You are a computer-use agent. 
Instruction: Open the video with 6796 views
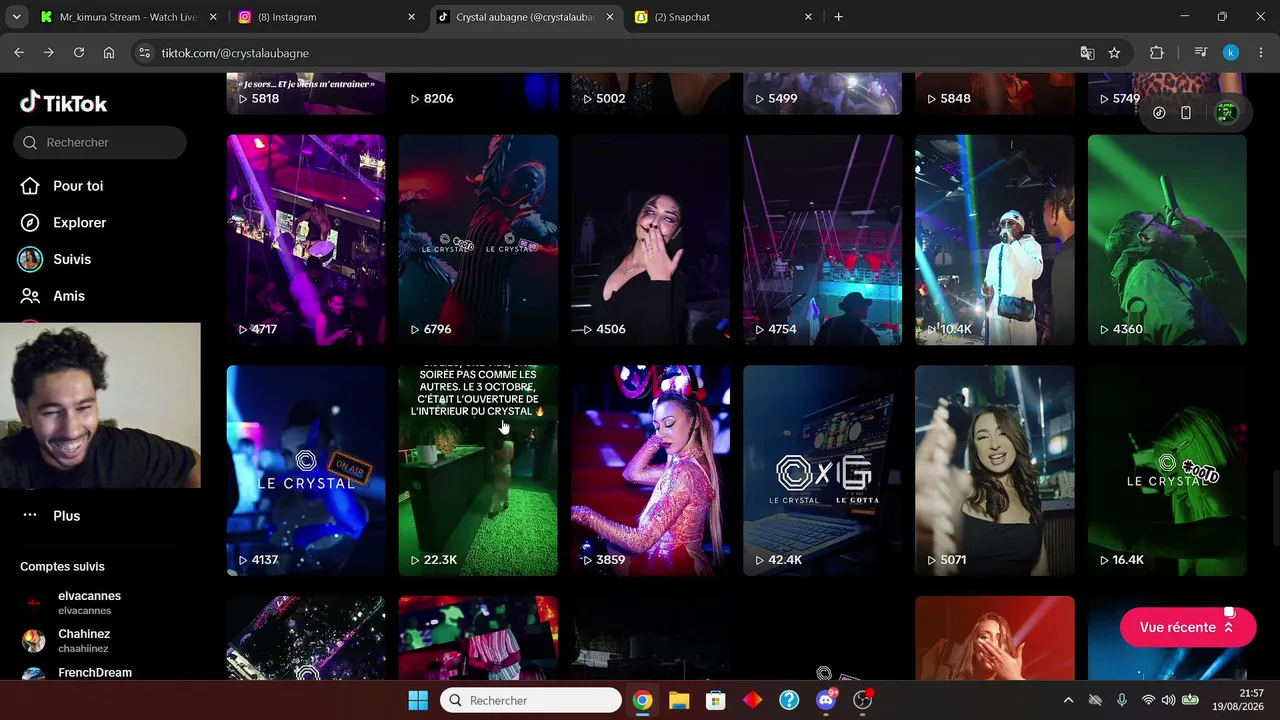[478, 240]
